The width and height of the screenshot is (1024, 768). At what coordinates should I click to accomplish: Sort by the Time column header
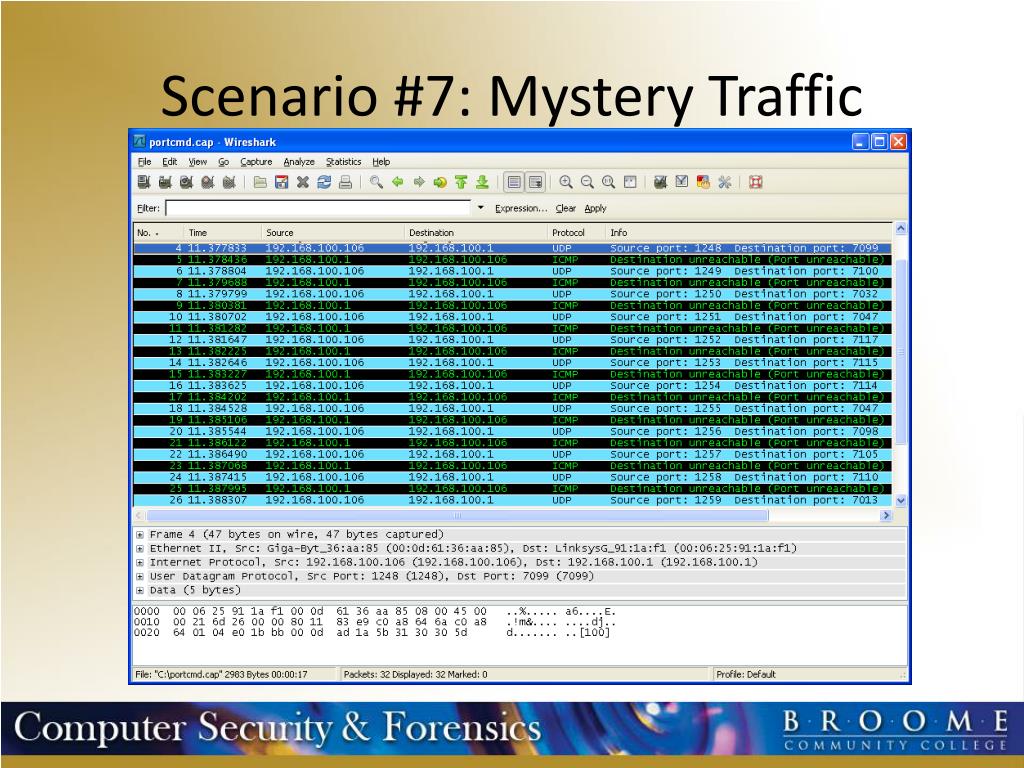tap(222, 232)
